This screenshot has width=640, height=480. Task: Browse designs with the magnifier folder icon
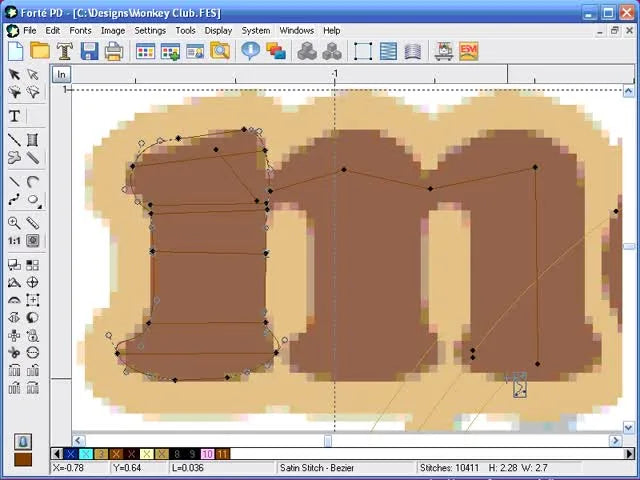(220, 51)
